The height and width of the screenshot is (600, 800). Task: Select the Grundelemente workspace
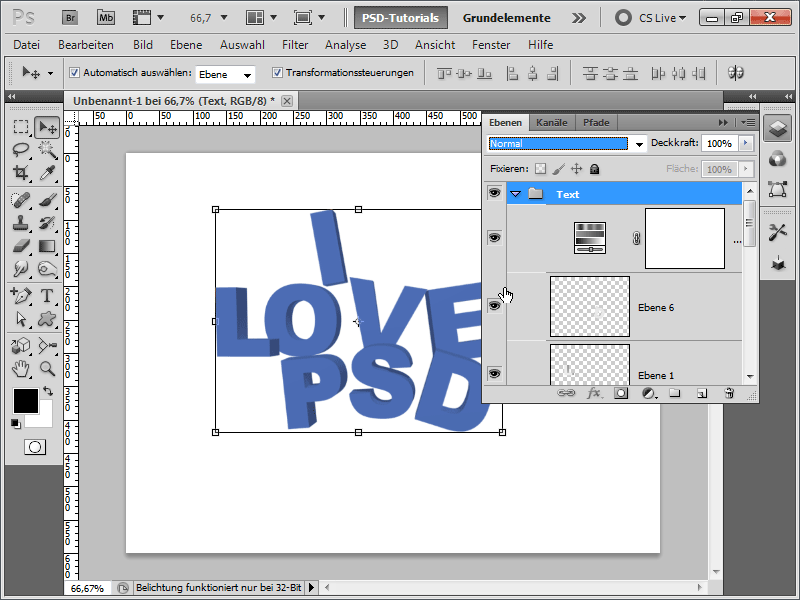click(507, 18)
